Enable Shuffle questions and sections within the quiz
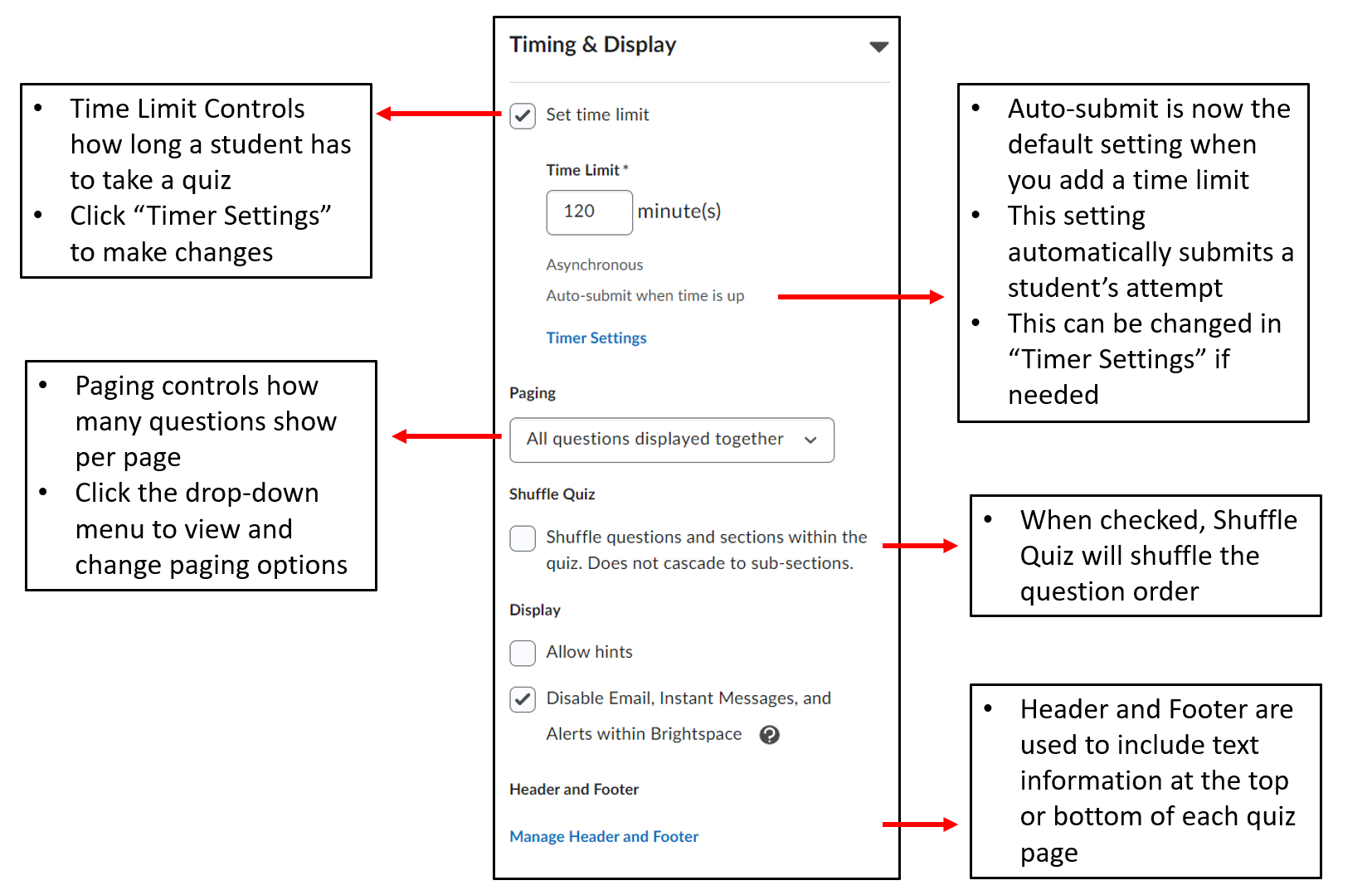This screenshot has height=895, width=1372. pos(523,538)
